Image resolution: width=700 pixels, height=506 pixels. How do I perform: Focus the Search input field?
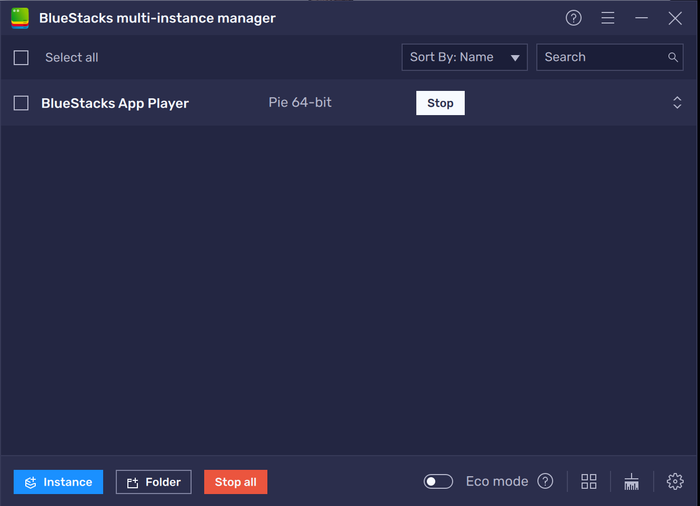click(x=609, y=57)
